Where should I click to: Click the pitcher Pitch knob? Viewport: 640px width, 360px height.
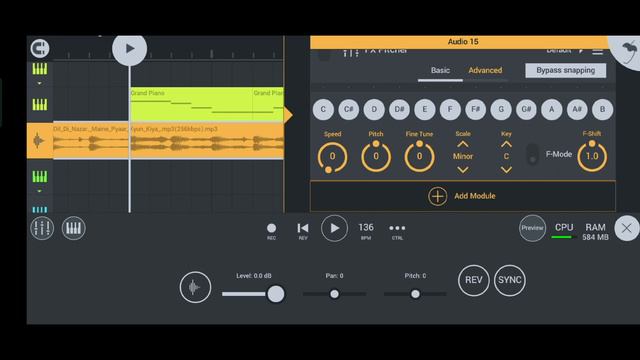point(376,156)
